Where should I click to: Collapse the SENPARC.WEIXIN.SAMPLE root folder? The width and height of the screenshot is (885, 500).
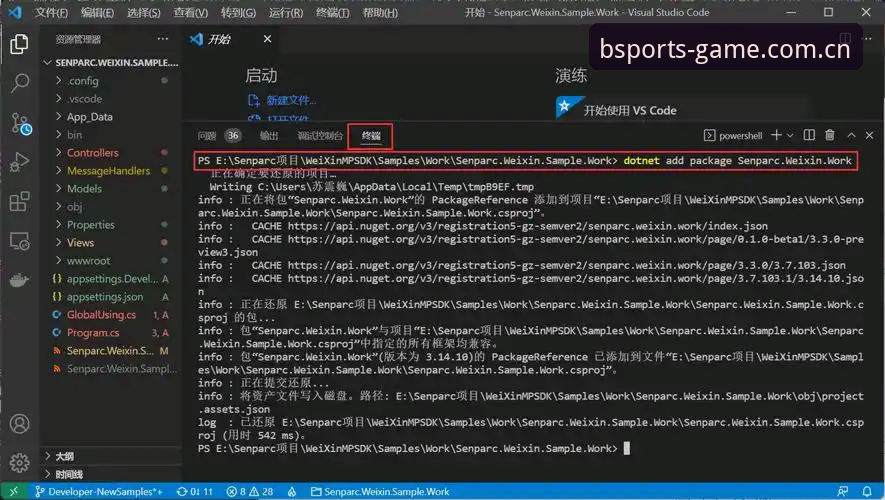(x=111, y=63)
